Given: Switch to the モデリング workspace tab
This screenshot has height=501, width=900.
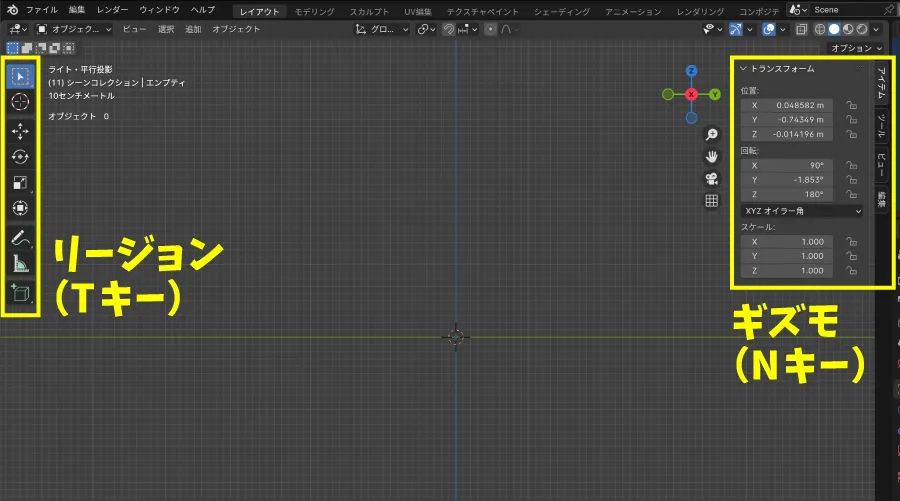Looking at the screenshot, I should pos(315,11).
